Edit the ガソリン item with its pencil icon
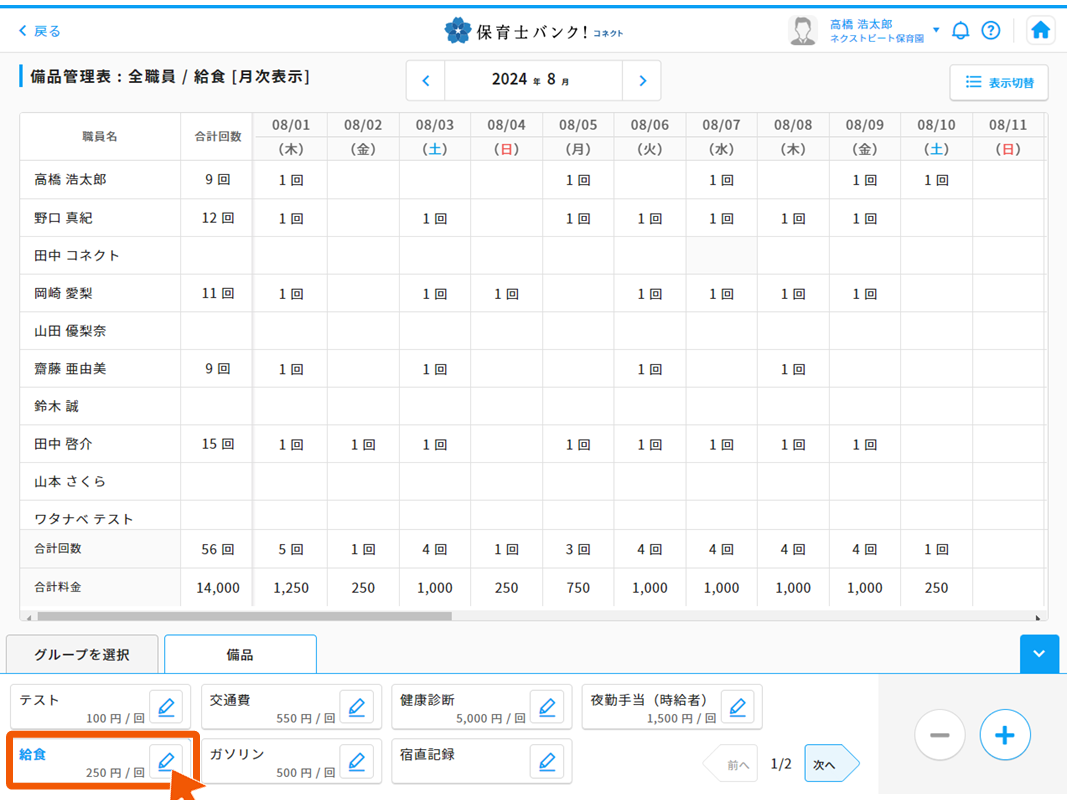 [x=357, y=761]
